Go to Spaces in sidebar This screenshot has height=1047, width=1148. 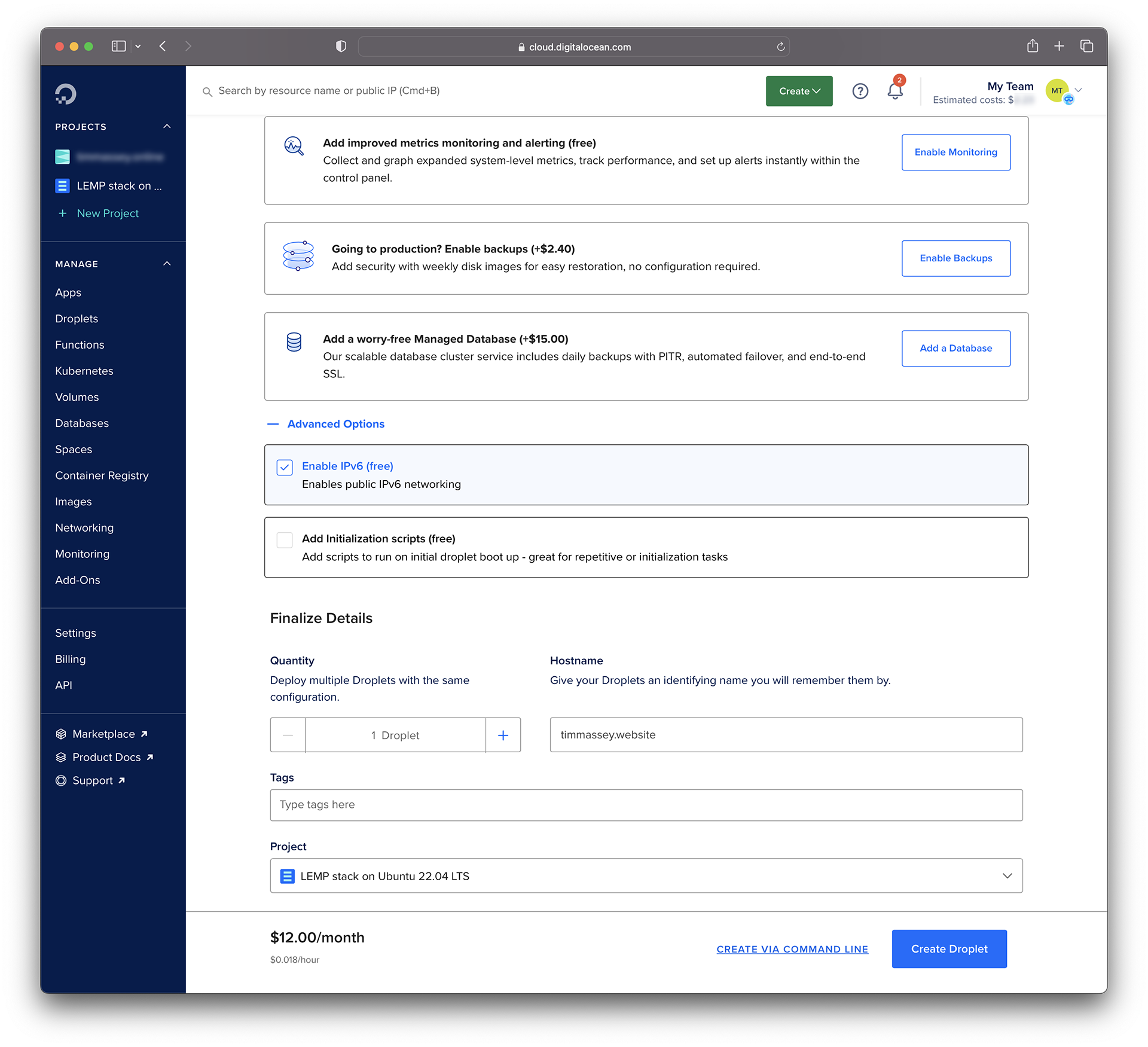(x=74, y=450)
